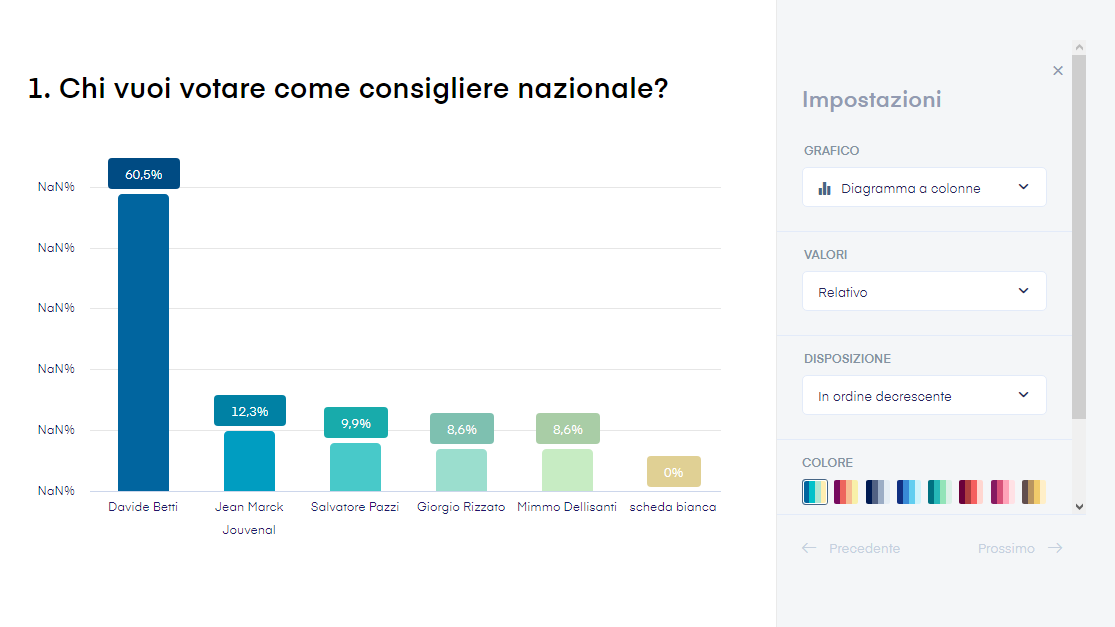Select the magenta-pink color palette
Image resolution: width=1115 pixels, height=627 pixels.
tap(1003, 492)
